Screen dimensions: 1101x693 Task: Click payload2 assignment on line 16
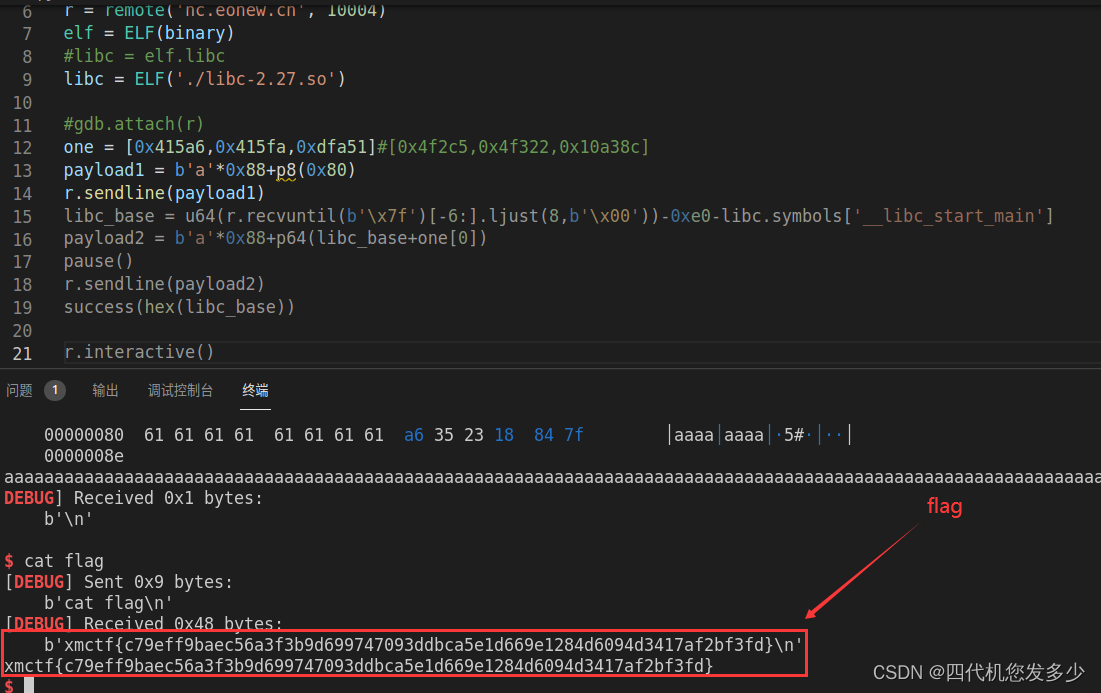[x=275, y=238]
